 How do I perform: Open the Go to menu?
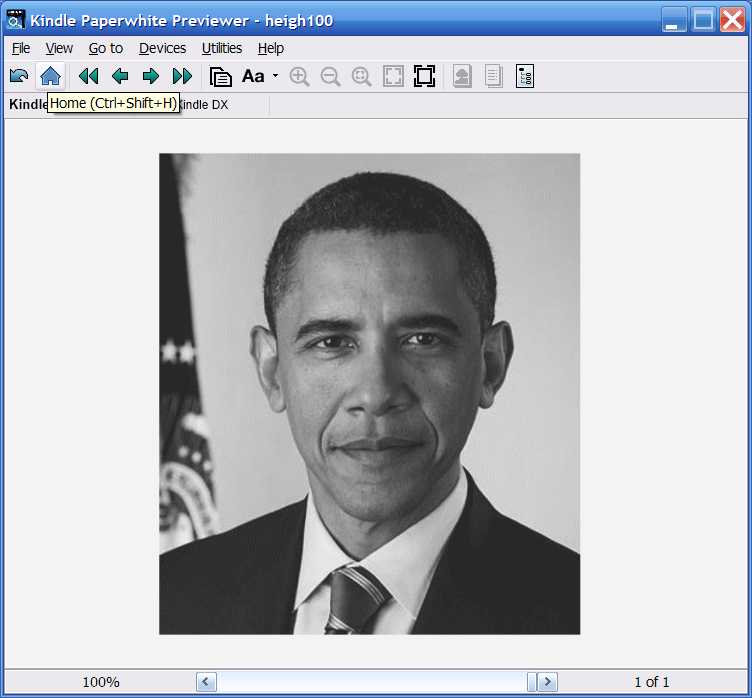tap(106, 48)
